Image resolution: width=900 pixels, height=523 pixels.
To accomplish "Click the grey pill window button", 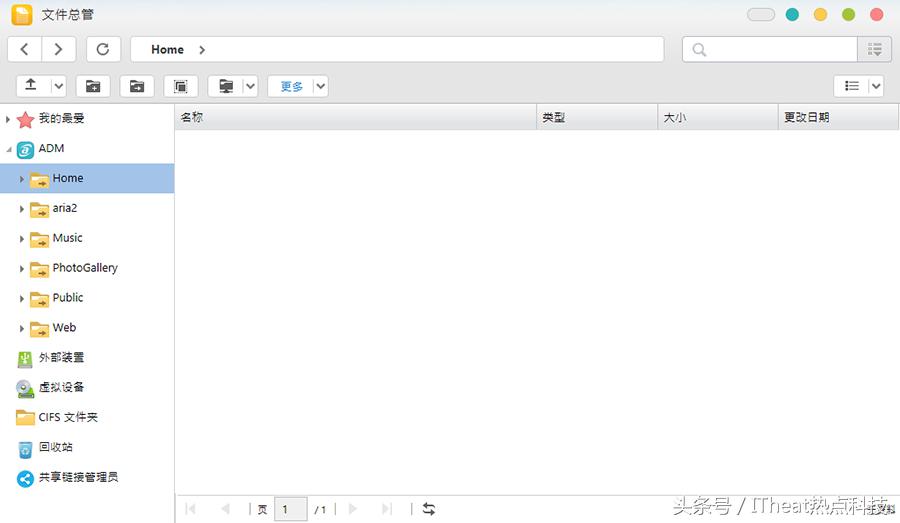I will coord(761,14).
